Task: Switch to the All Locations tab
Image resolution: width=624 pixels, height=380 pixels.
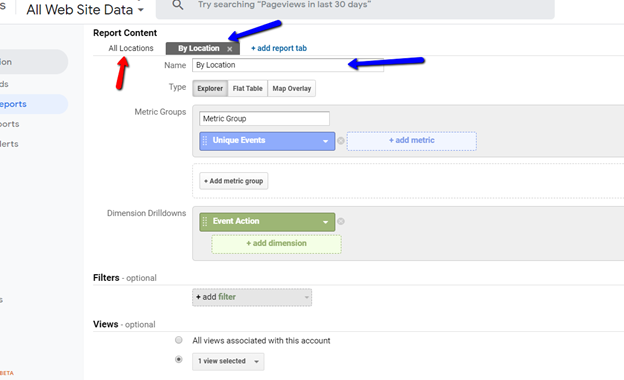Action: [x=131, y=48]
